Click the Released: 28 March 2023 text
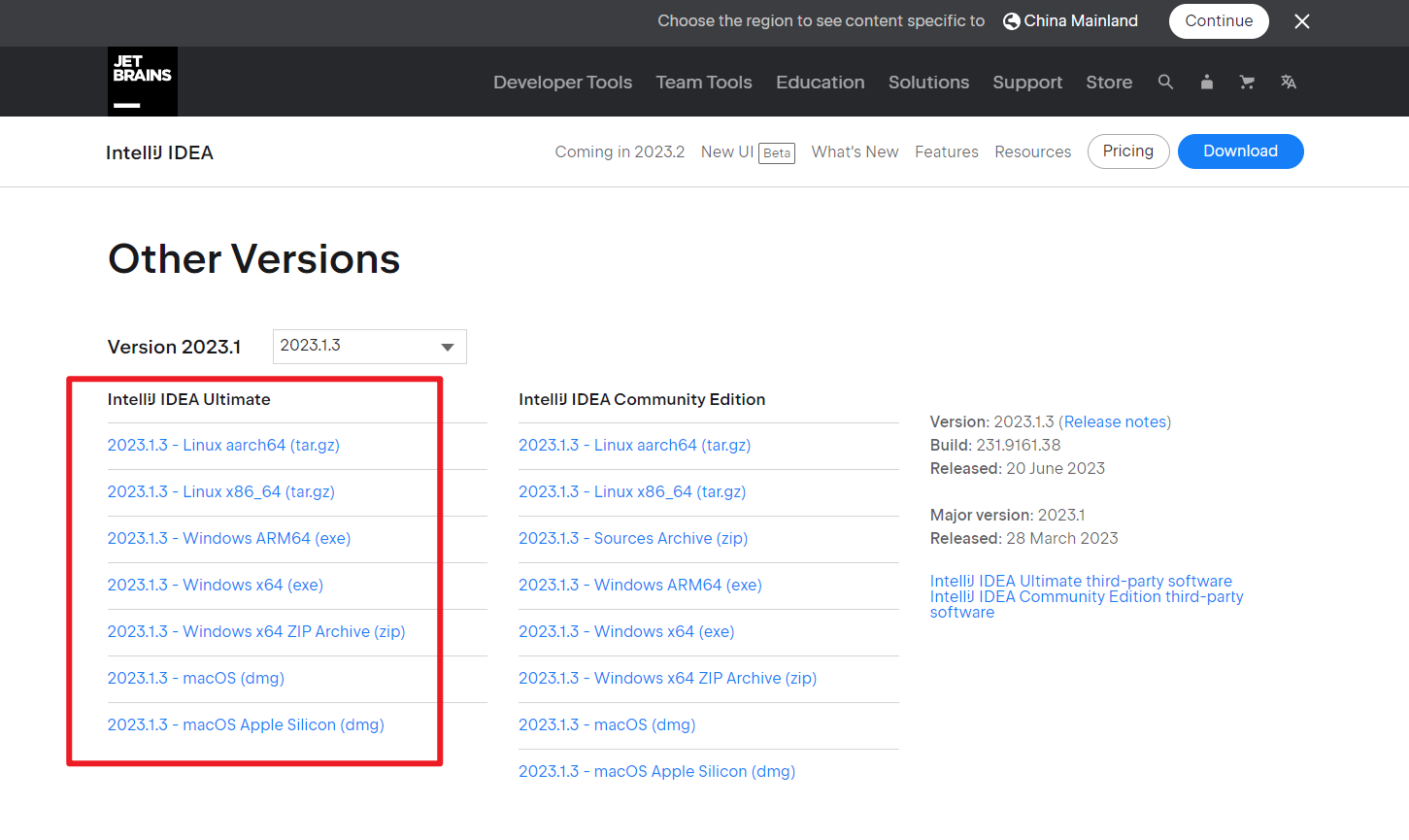The image size is (1409, 840). [1024, 539]
